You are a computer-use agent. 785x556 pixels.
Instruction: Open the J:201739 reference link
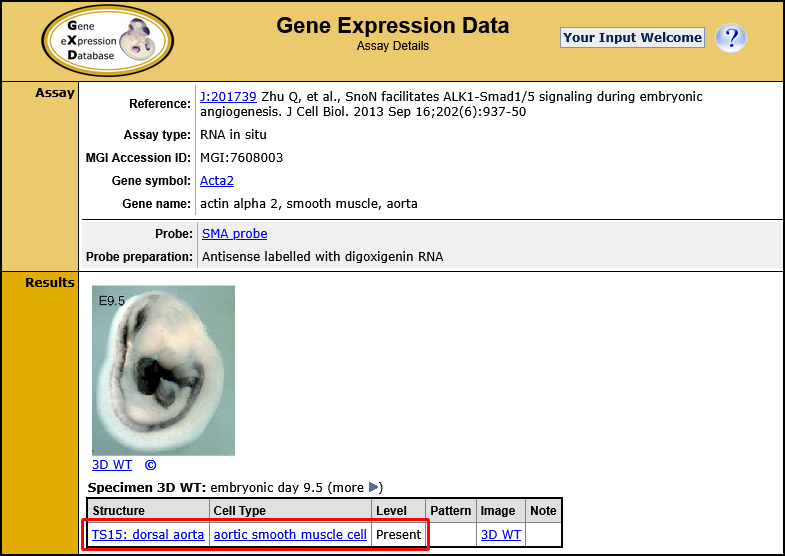(x=229, y=96)
